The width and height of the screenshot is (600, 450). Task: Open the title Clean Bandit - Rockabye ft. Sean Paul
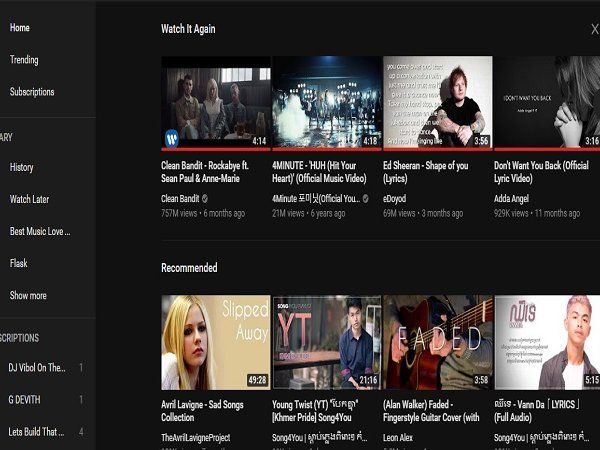tap(205, 172)
